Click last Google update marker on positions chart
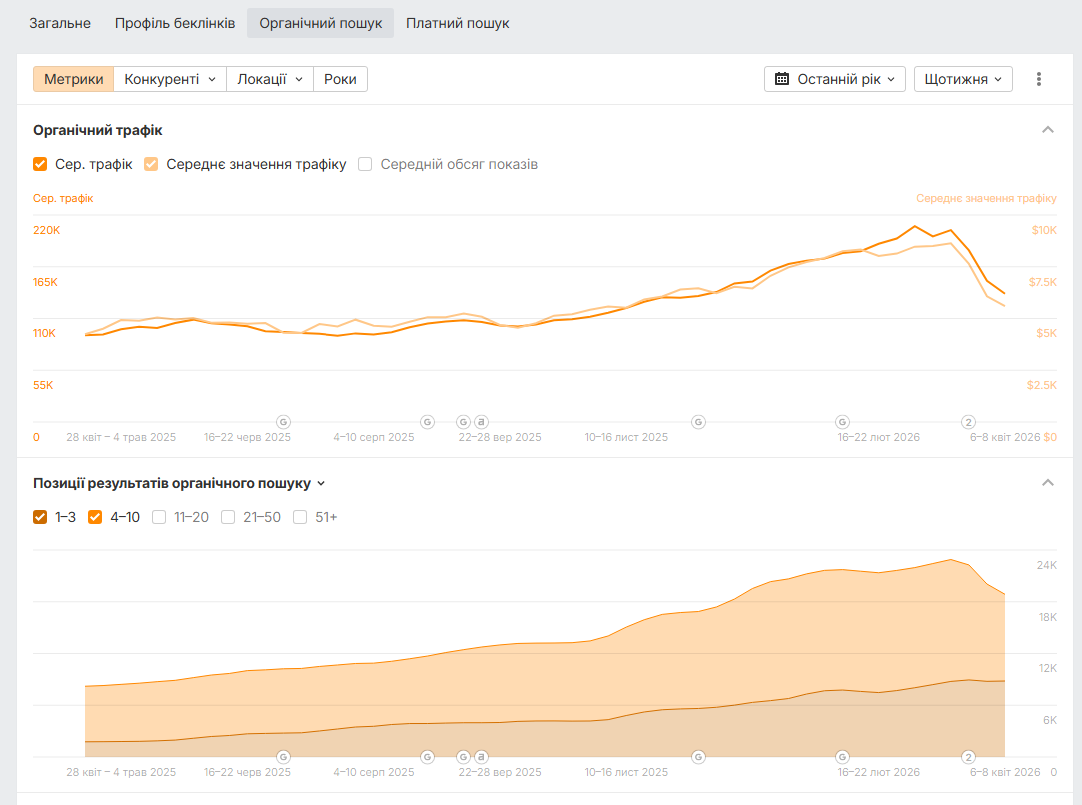 (843, 757)
